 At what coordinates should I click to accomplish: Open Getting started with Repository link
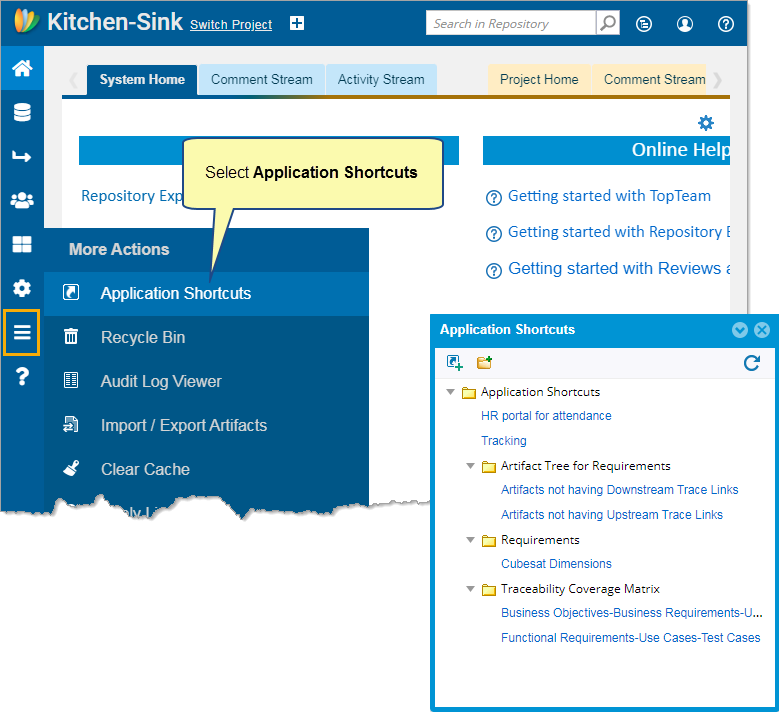[x=619, y=232]
